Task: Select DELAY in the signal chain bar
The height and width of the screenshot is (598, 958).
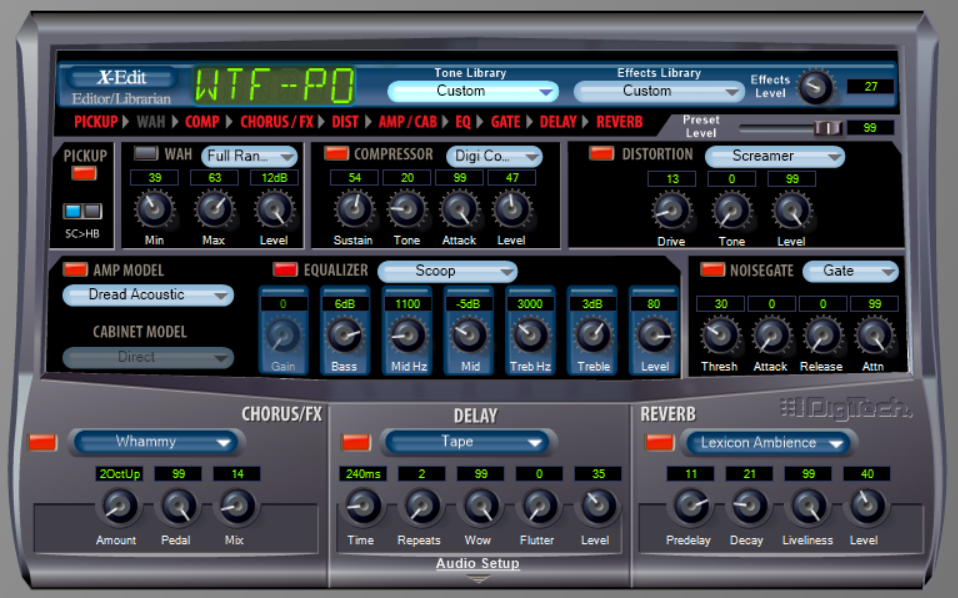Action: [x=558, y=122]
